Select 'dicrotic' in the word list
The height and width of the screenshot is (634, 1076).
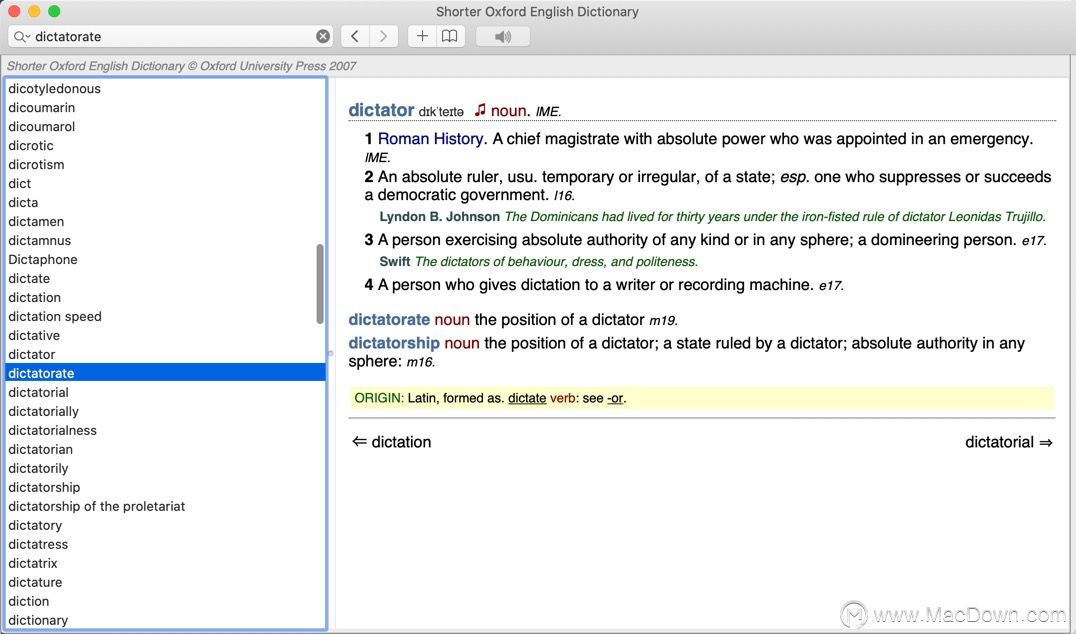click(x=165, y=145)
